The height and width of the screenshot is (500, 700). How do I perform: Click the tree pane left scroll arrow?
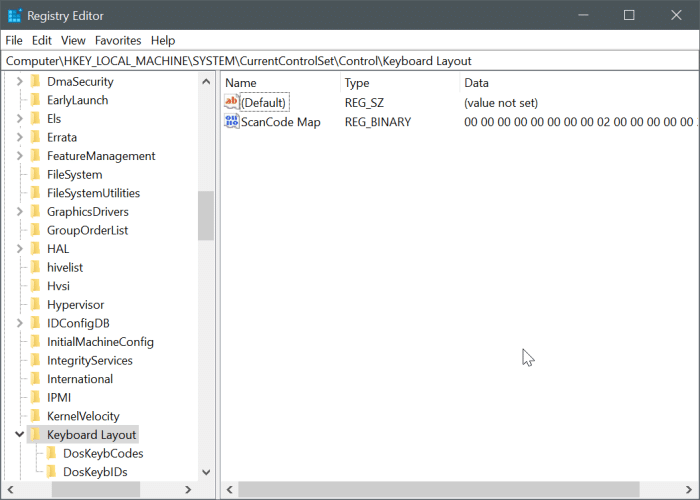pos(11,490)
